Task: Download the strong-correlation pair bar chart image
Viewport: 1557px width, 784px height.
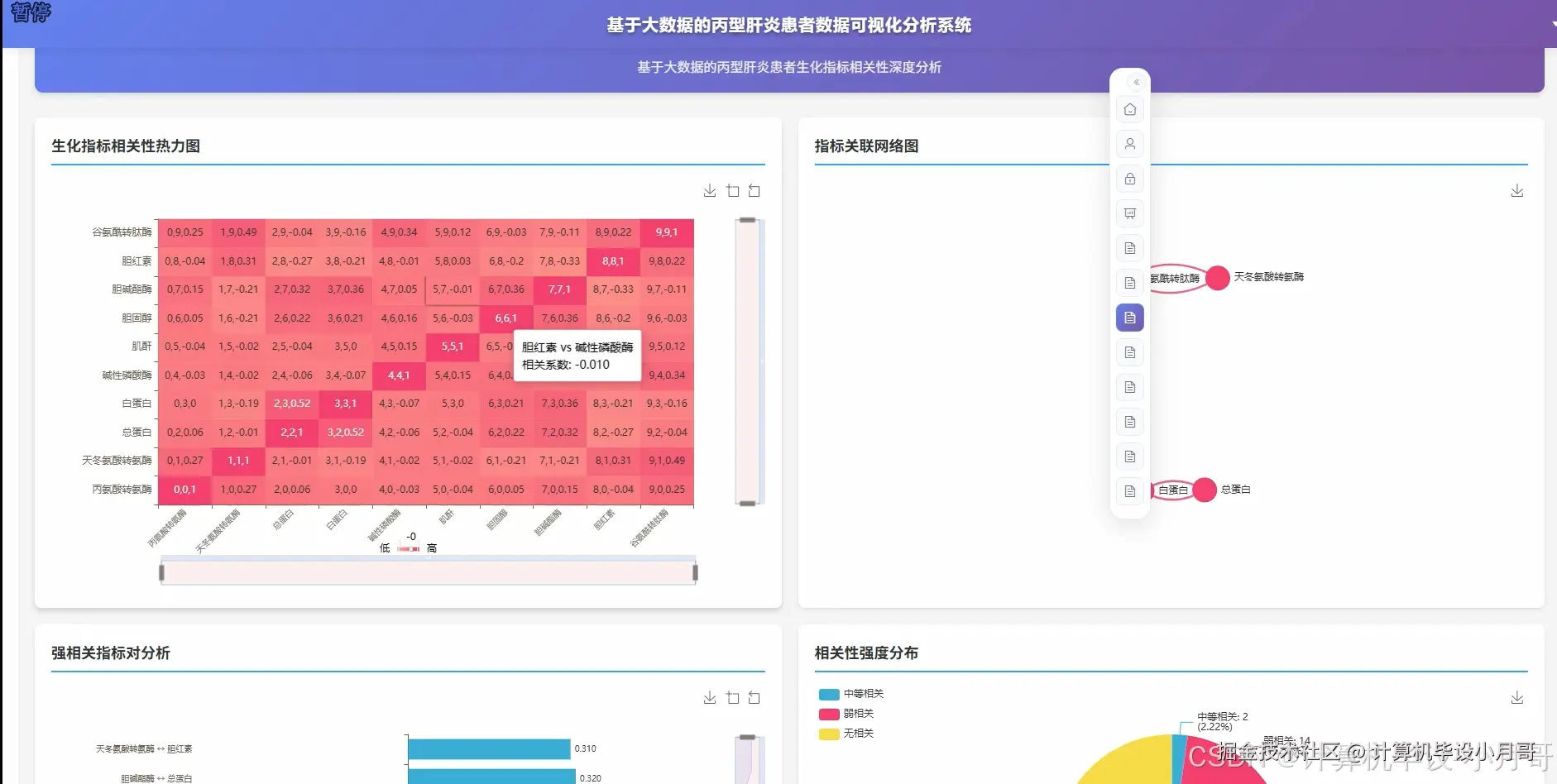Action: tap(710, 698)
